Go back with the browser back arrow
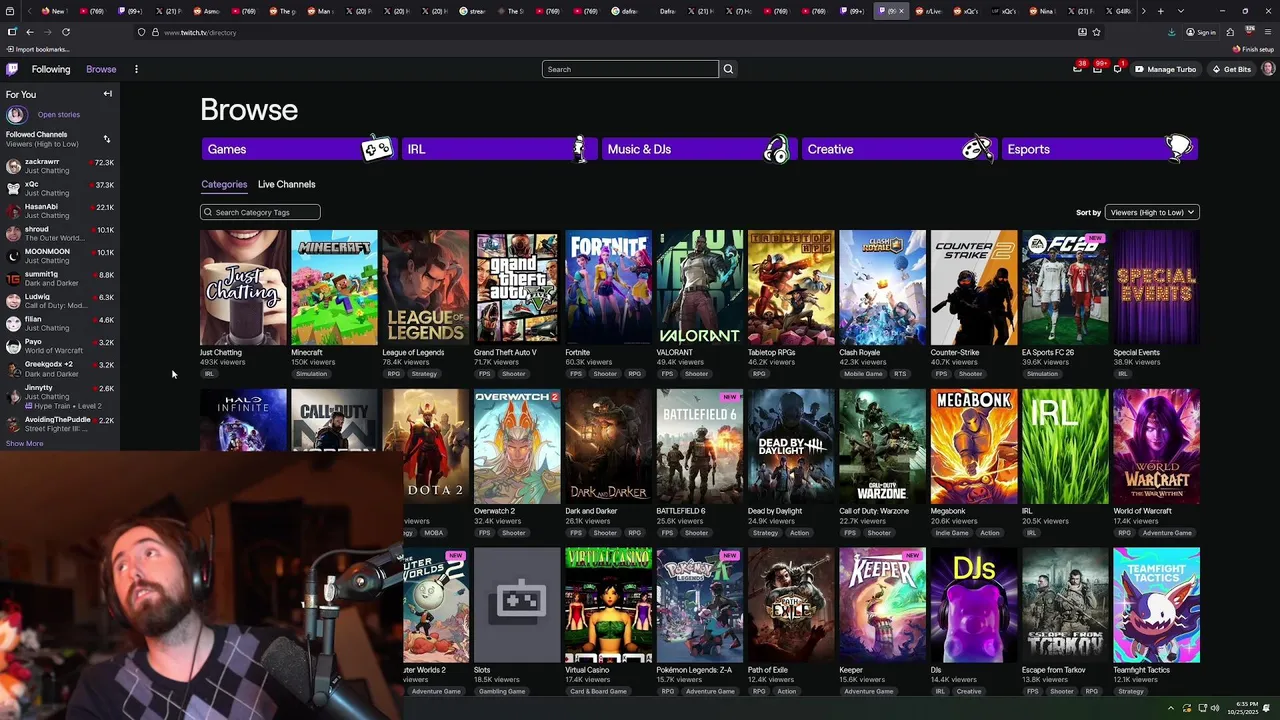 pos(29,32)
